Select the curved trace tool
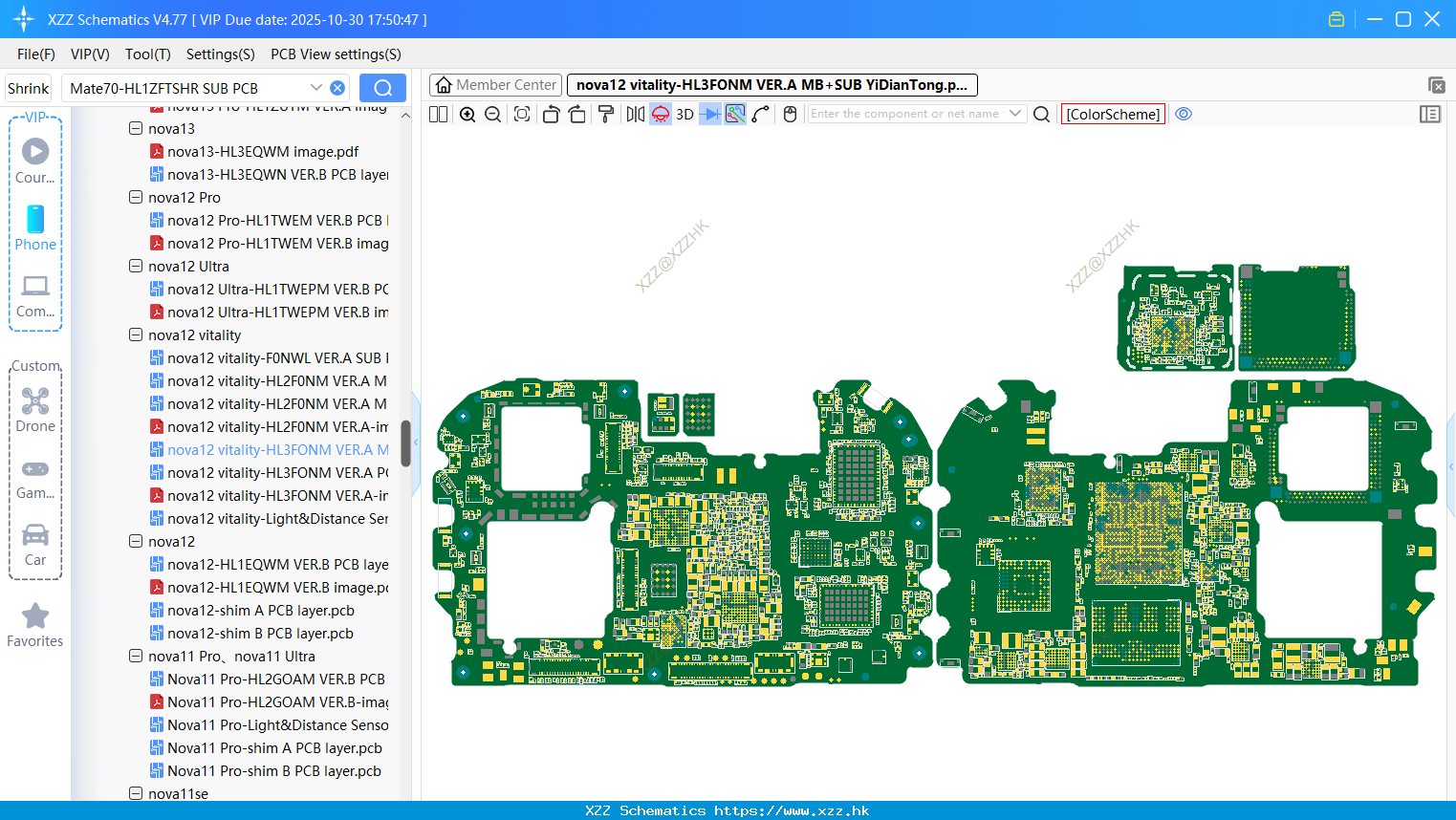 tap(760, 114)
